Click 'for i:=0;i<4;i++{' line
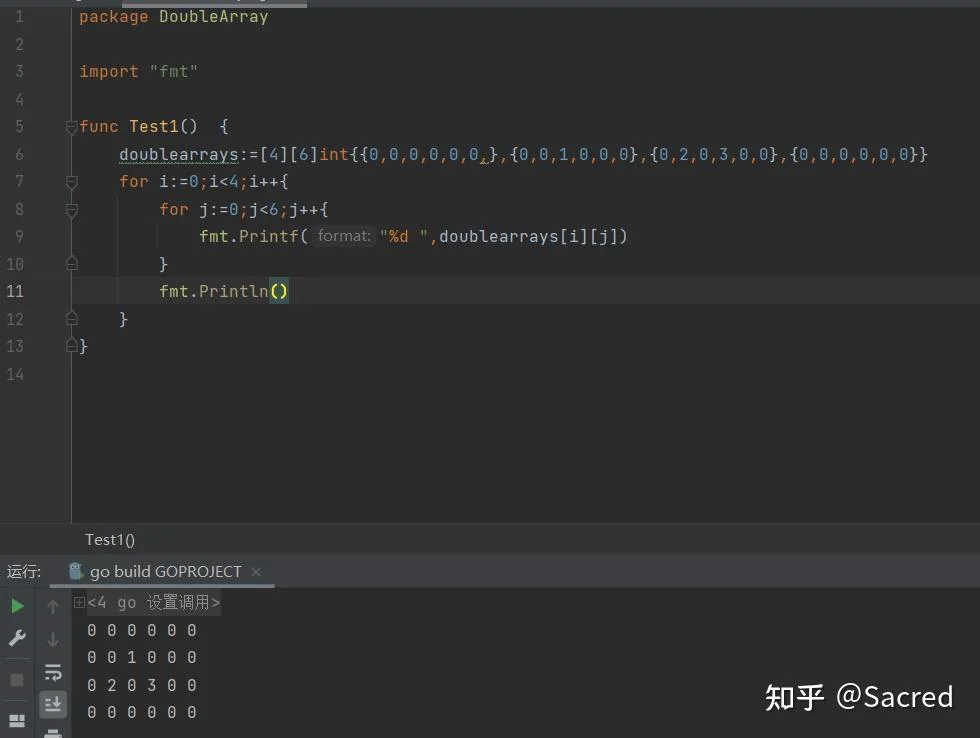Image resolution: width=980 pixels, height=738 pixels. point(204,181)
